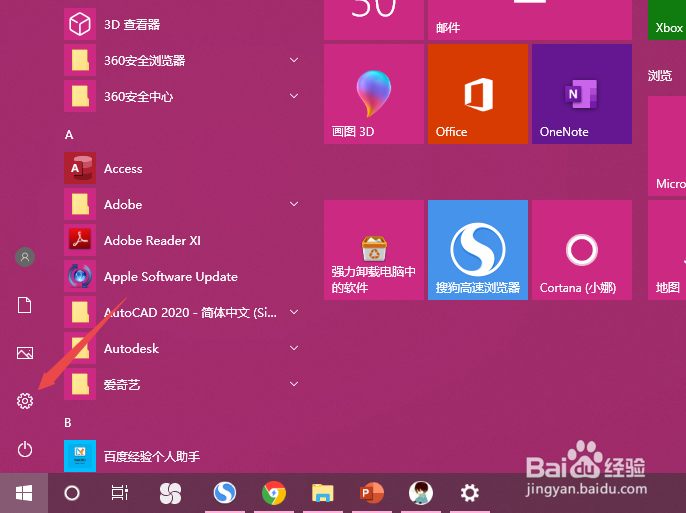Click the Power icon in Start sidebar

[25, 449]
